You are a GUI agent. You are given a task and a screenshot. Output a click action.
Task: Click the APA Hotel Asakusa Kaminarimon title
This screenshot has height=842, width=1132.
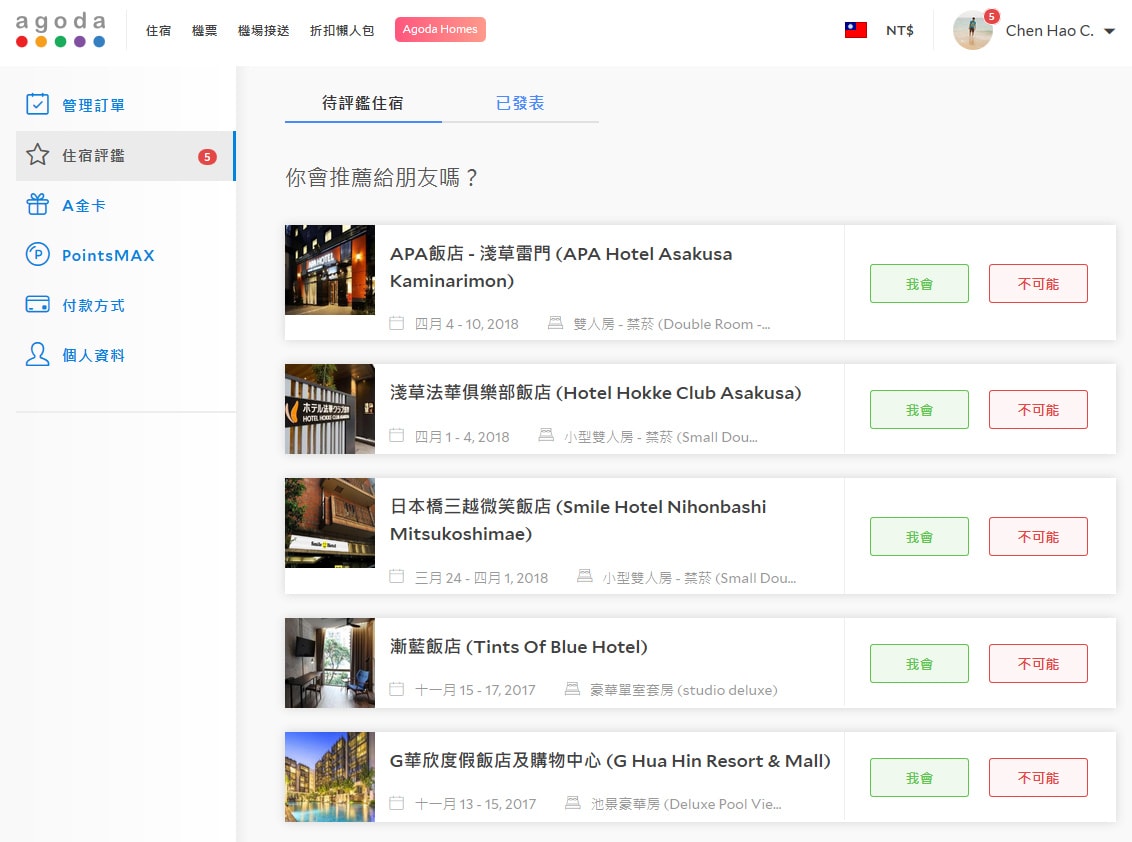pos(561,267)
